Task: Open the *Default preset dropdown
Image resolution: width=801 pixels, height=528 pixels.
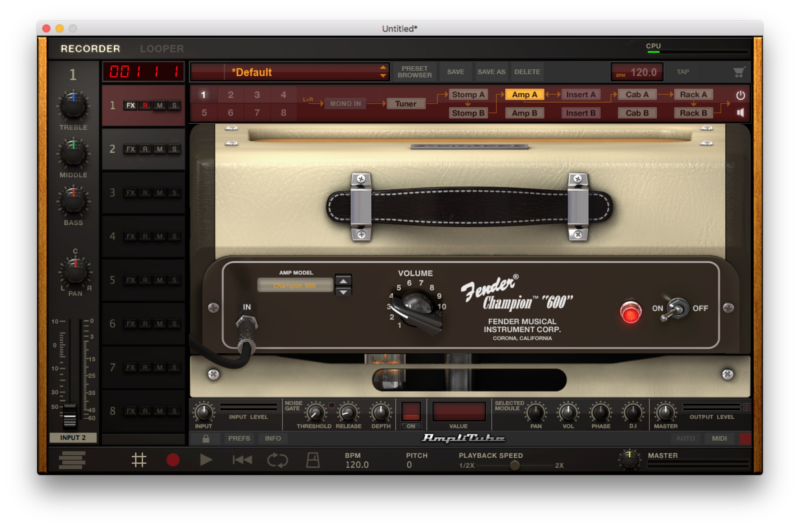Action: pos(290,72)
